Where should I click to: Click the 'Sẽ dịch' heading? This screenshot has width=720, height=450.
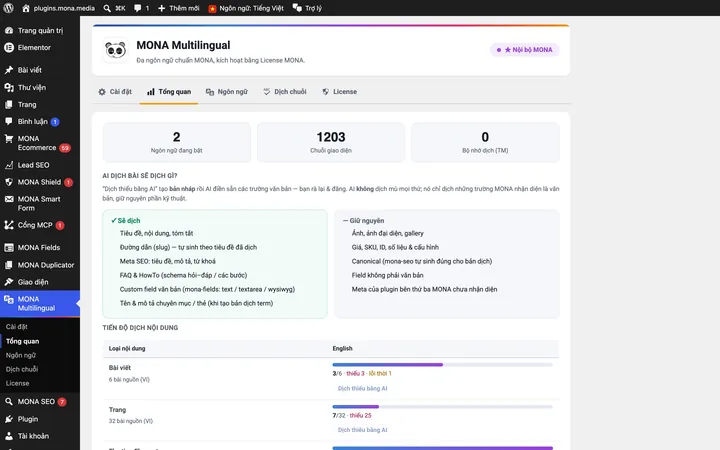126,221
